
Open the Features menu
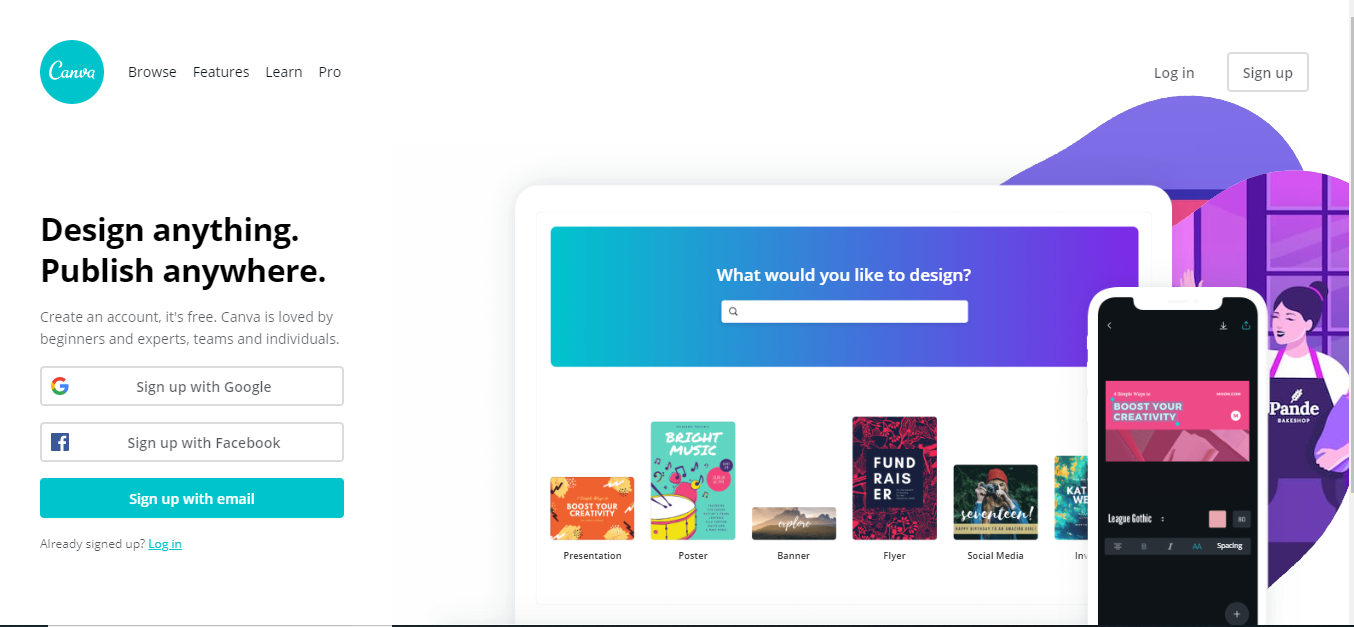(221, 72)
